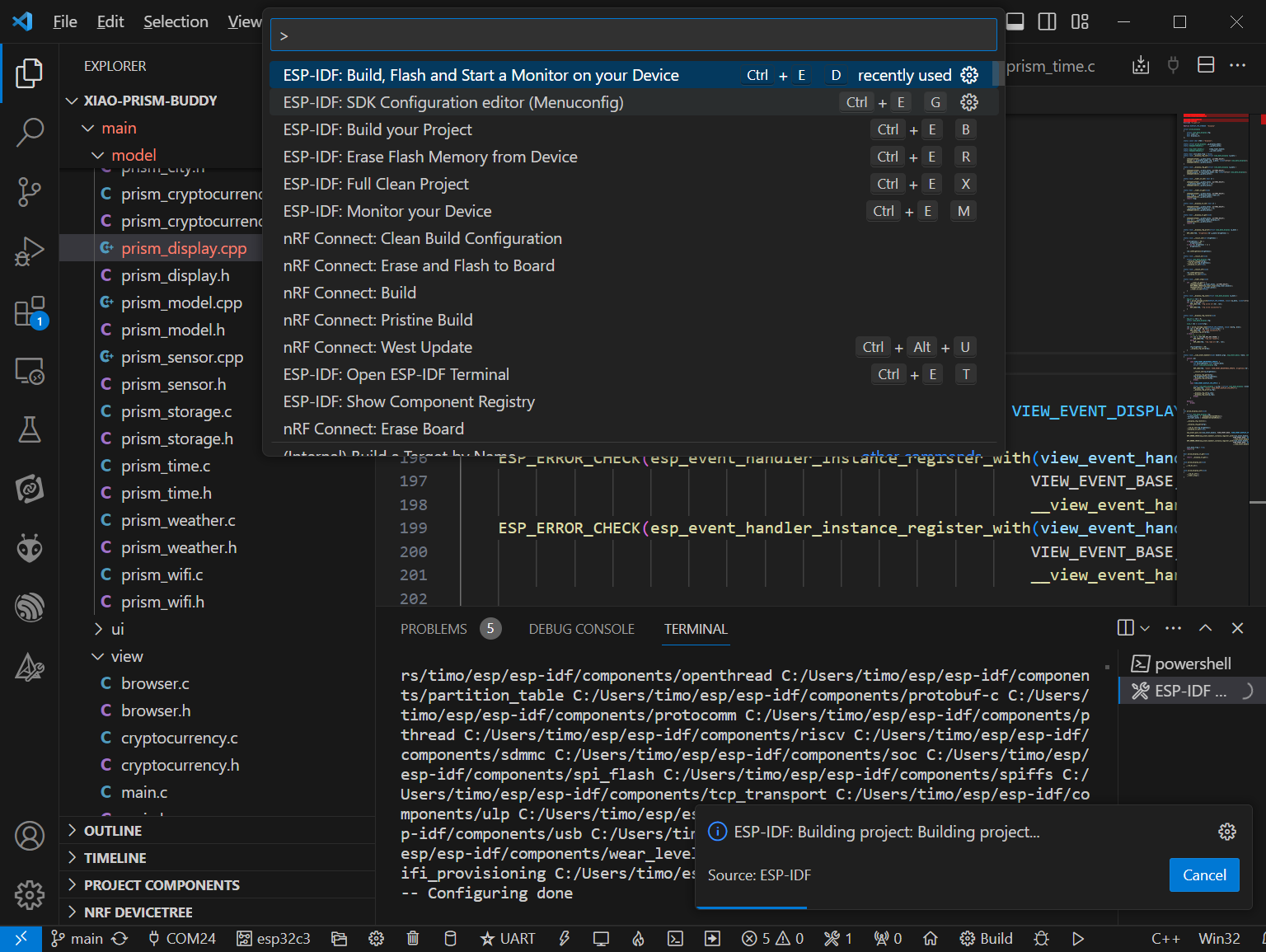Open the Accounts menu

pyautogui.click(x=30, y=836)
